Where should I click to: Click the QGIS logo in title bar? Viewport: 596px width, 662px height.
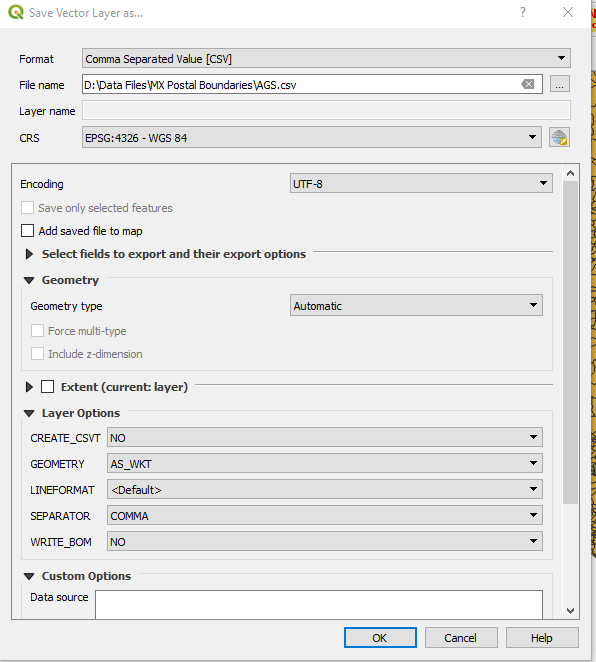pos(16,12)
